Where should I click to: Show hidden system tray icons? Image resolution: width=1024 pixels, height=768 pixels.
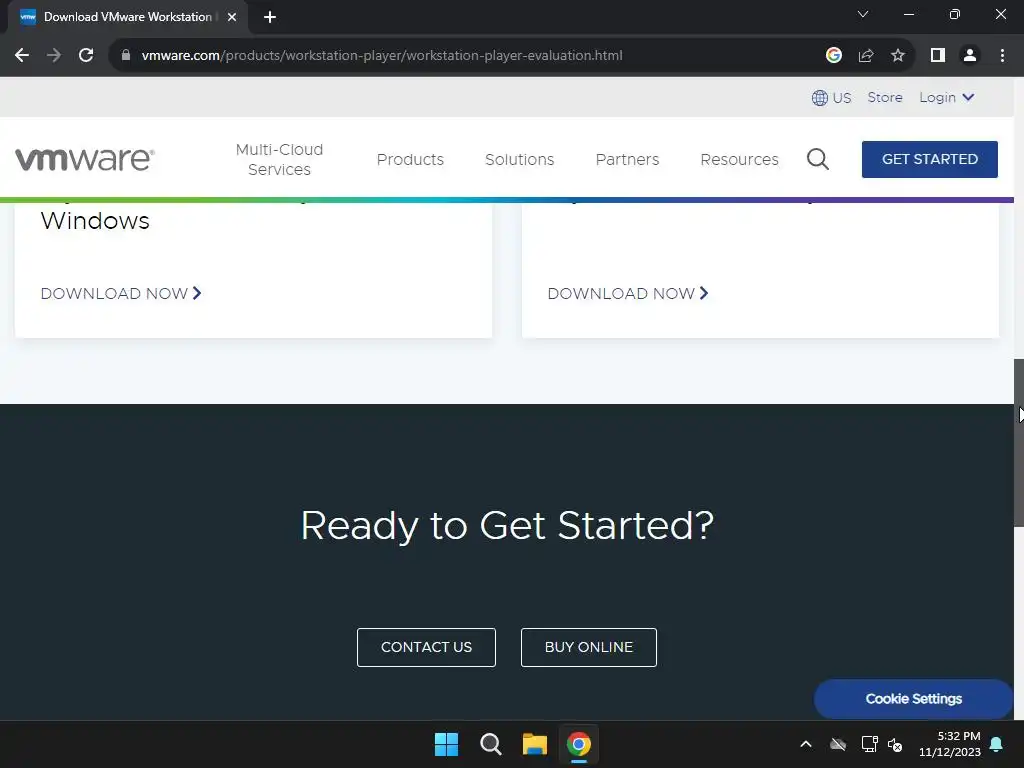coord(806,744)
